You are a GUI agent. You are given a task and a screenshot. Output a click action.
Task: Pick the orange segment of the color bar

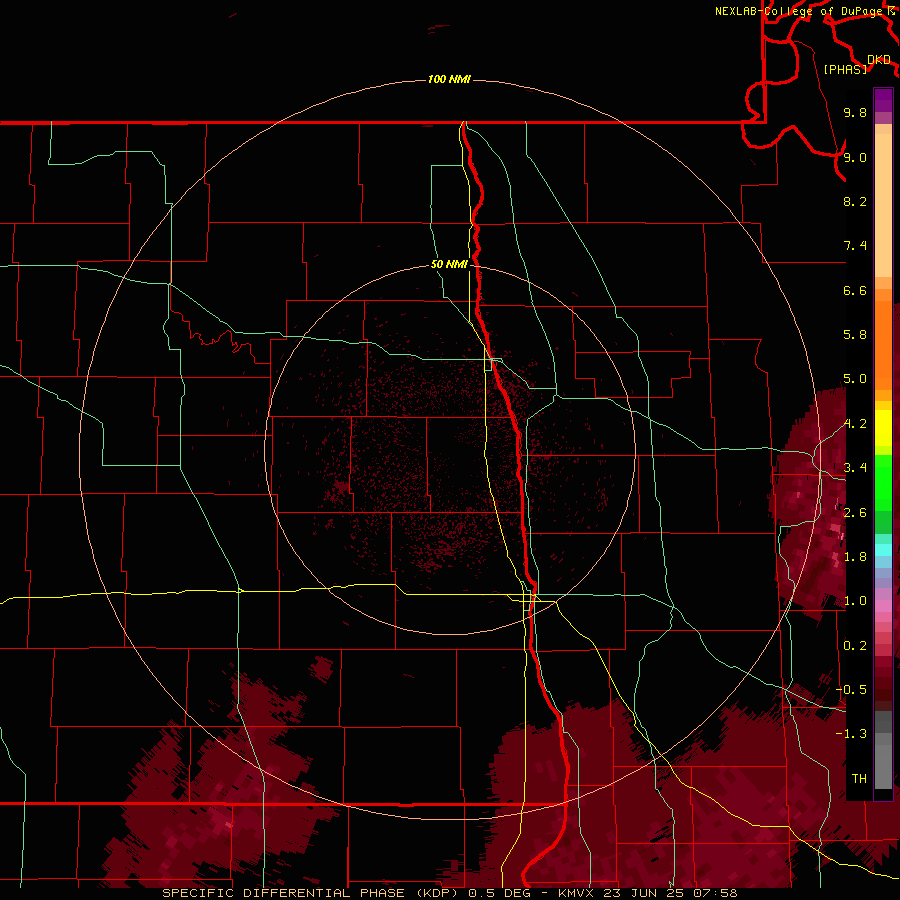coord(883,345)
